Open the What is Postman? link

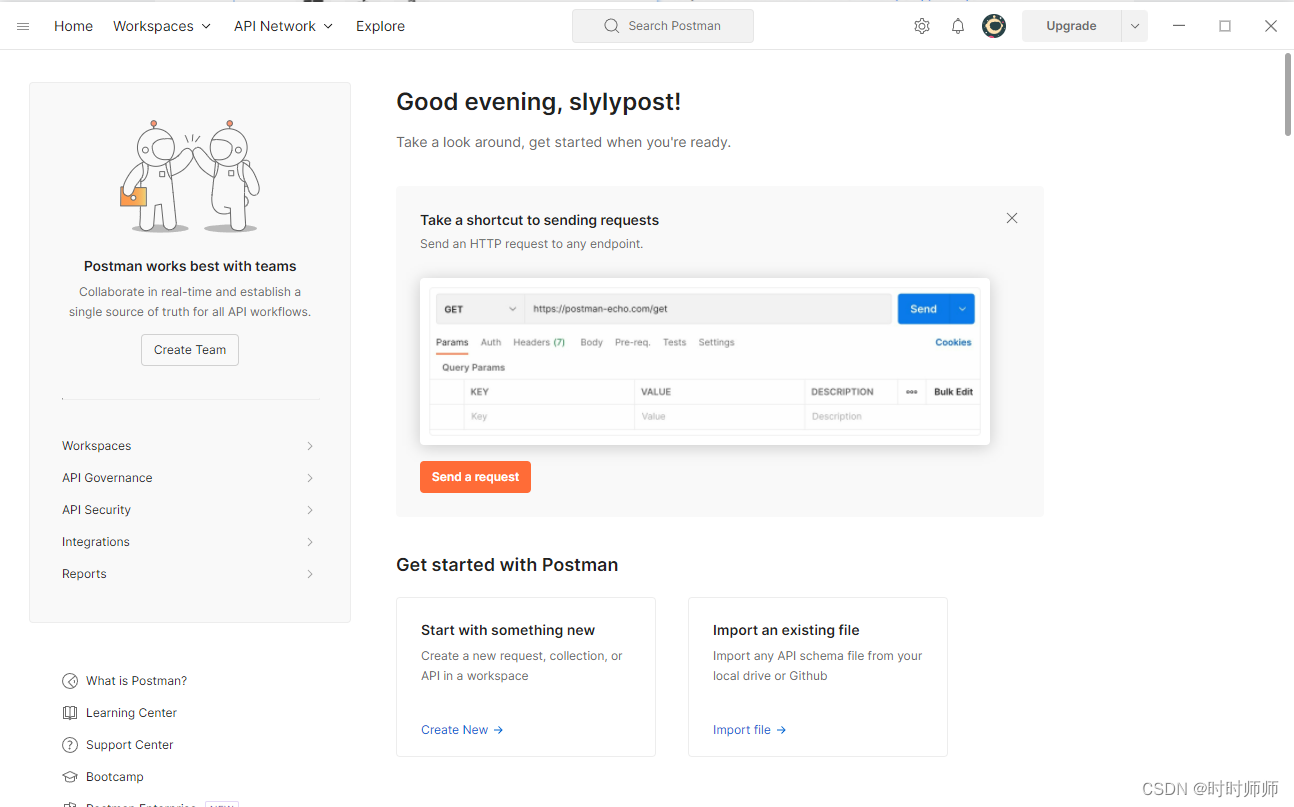(136, 681)
